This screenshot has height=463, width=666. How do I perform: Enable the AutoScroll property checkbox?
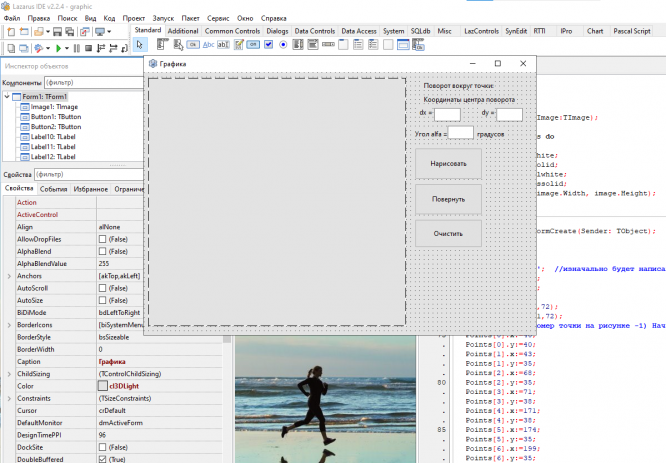point(102,288)
